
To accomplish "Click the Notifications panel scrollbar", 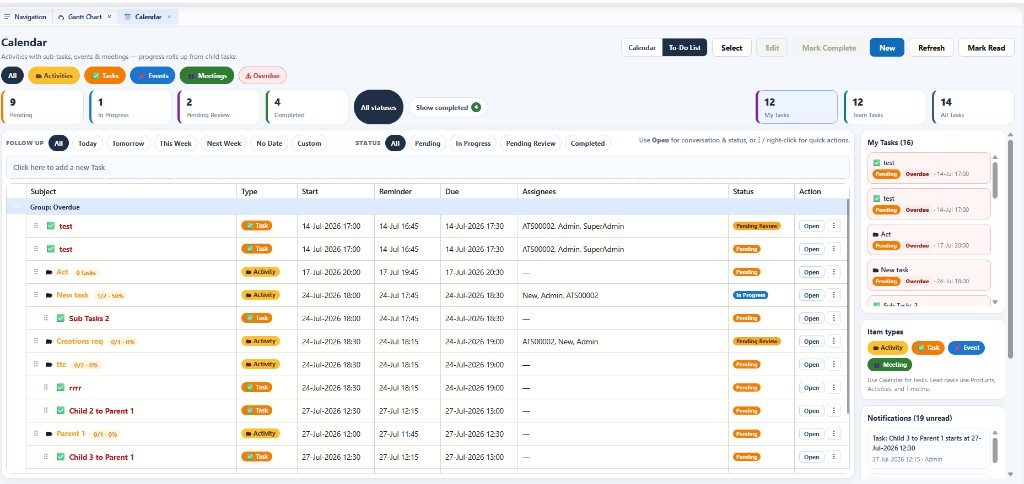I will tap(995, 450).
